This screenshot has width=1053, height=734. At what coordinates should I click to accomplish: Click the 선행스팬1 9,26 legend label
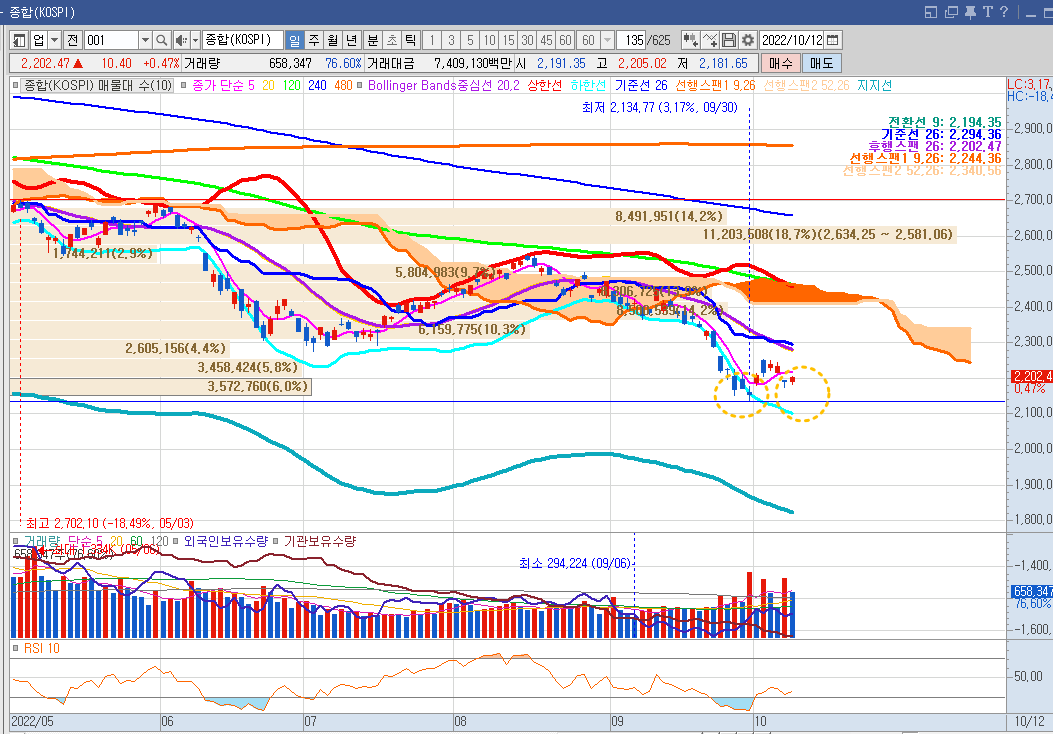(x=715, y=86)
